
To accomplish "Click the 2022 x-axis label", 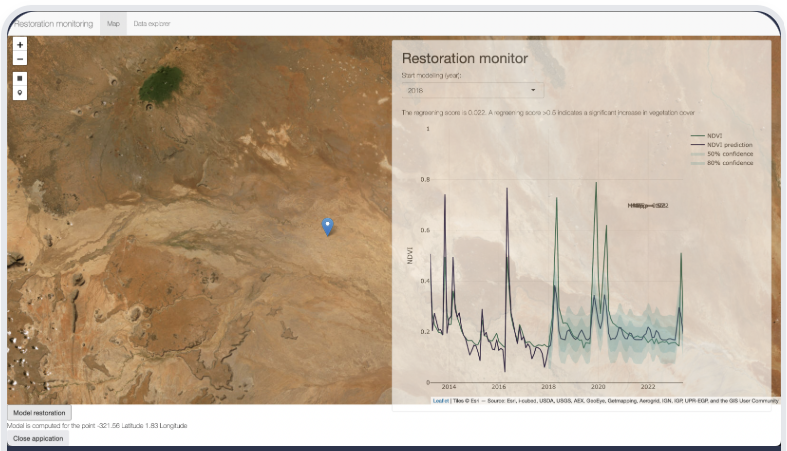I will 648,387.
